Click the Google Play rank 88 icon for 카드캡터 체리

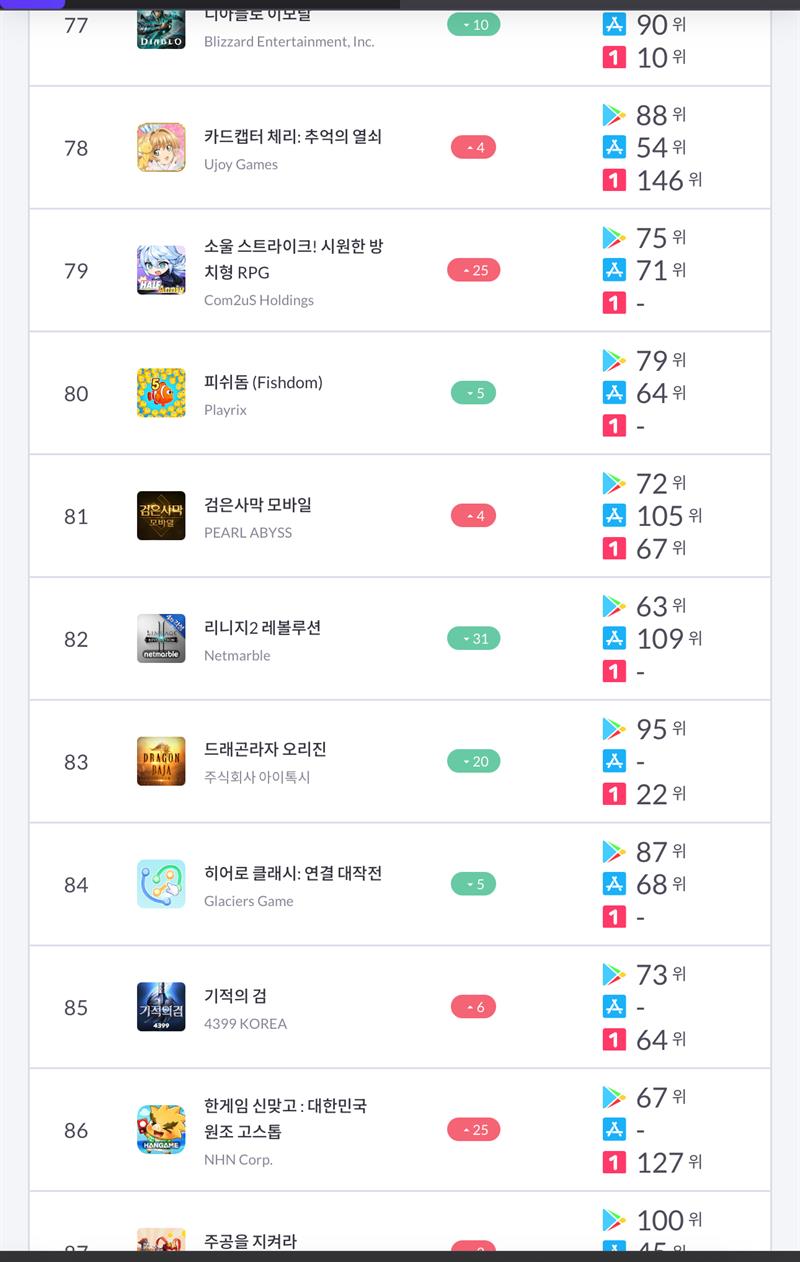coord(614,115)
